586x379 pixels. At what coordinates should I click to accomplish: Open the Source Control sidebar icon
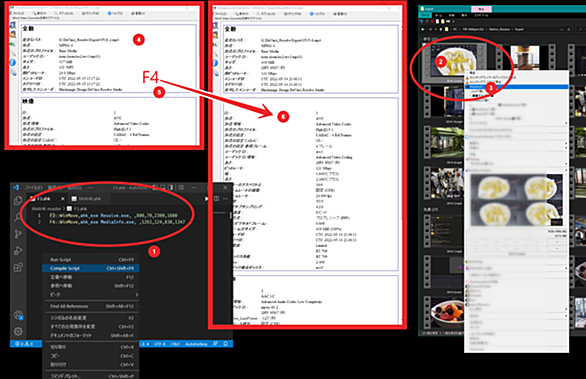pyautogui.click(x=18, y=234)
